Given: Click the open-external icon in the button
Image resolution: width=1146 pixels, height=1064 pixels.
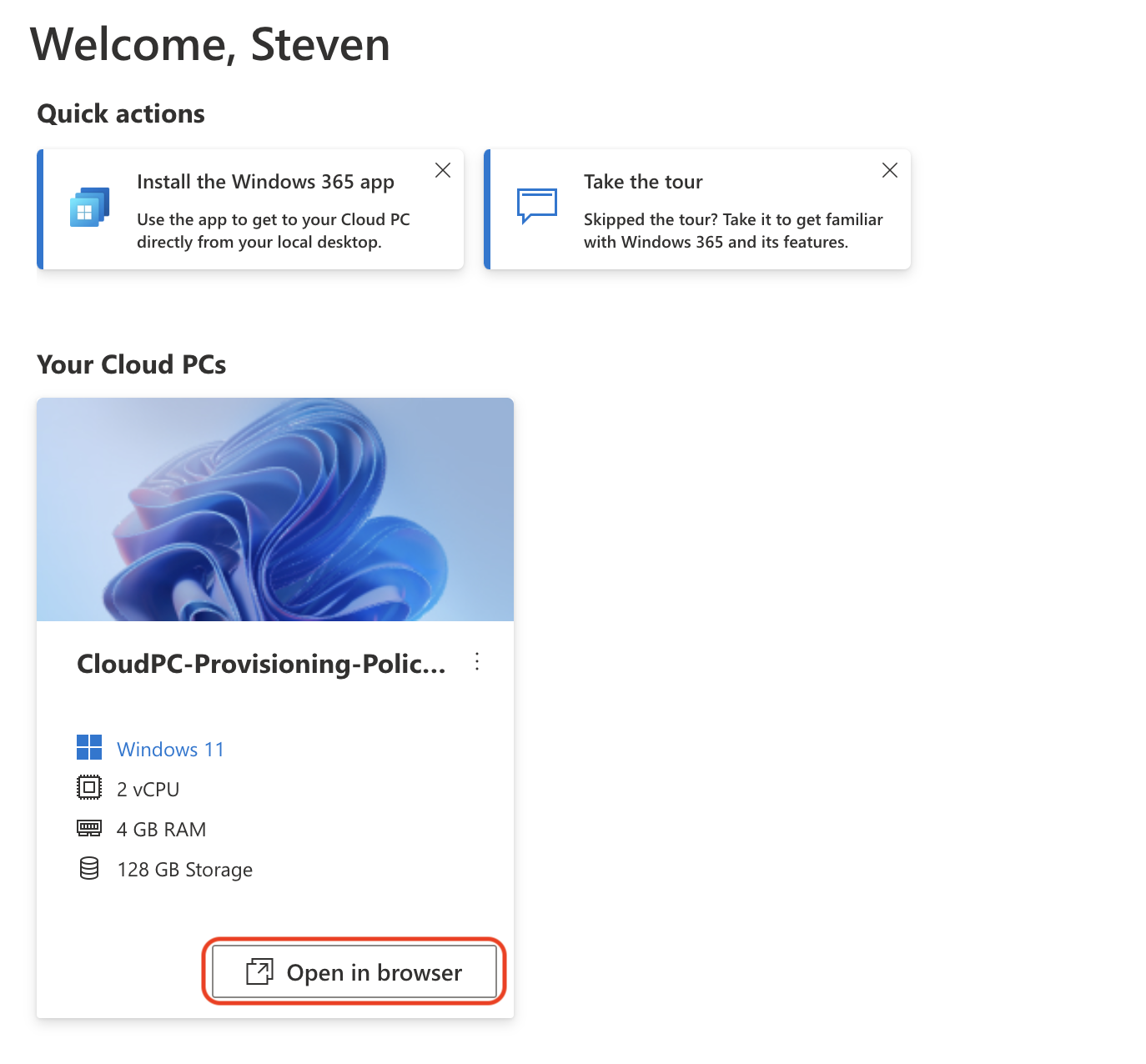Looking at the screenshot, I should point(259,971).
